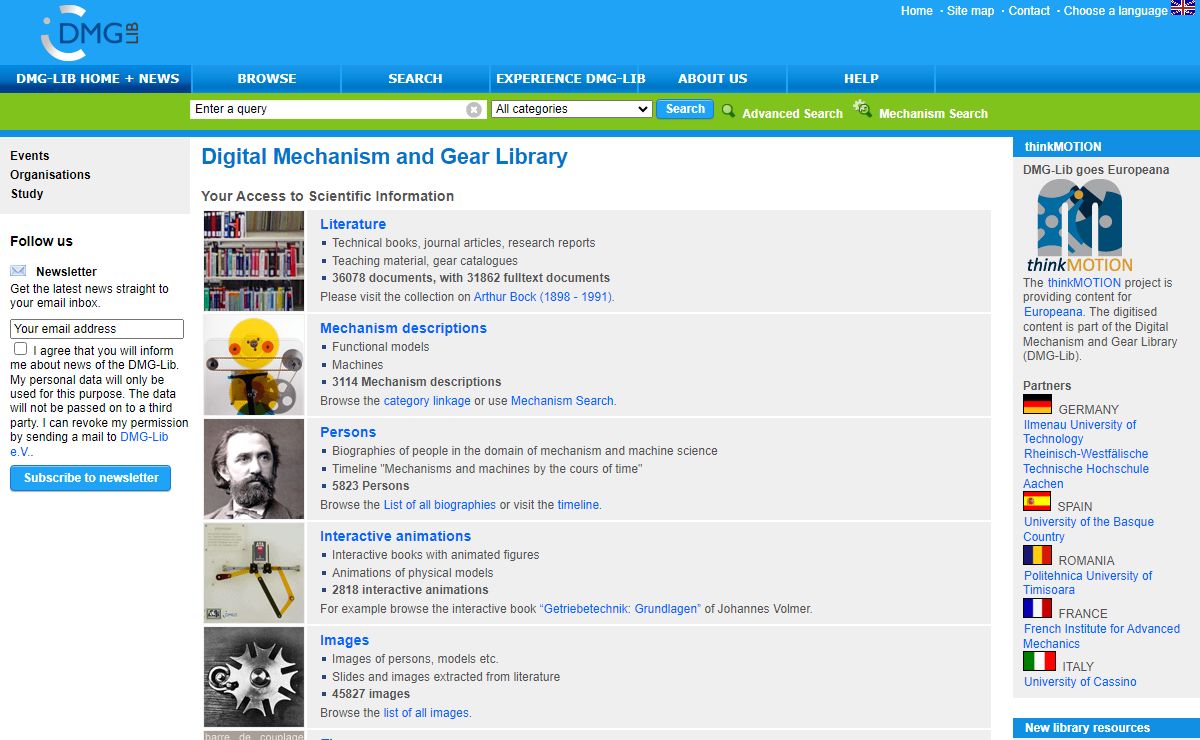Open the ABOUT US menu

pyautogui.click(x=713, y=79)
